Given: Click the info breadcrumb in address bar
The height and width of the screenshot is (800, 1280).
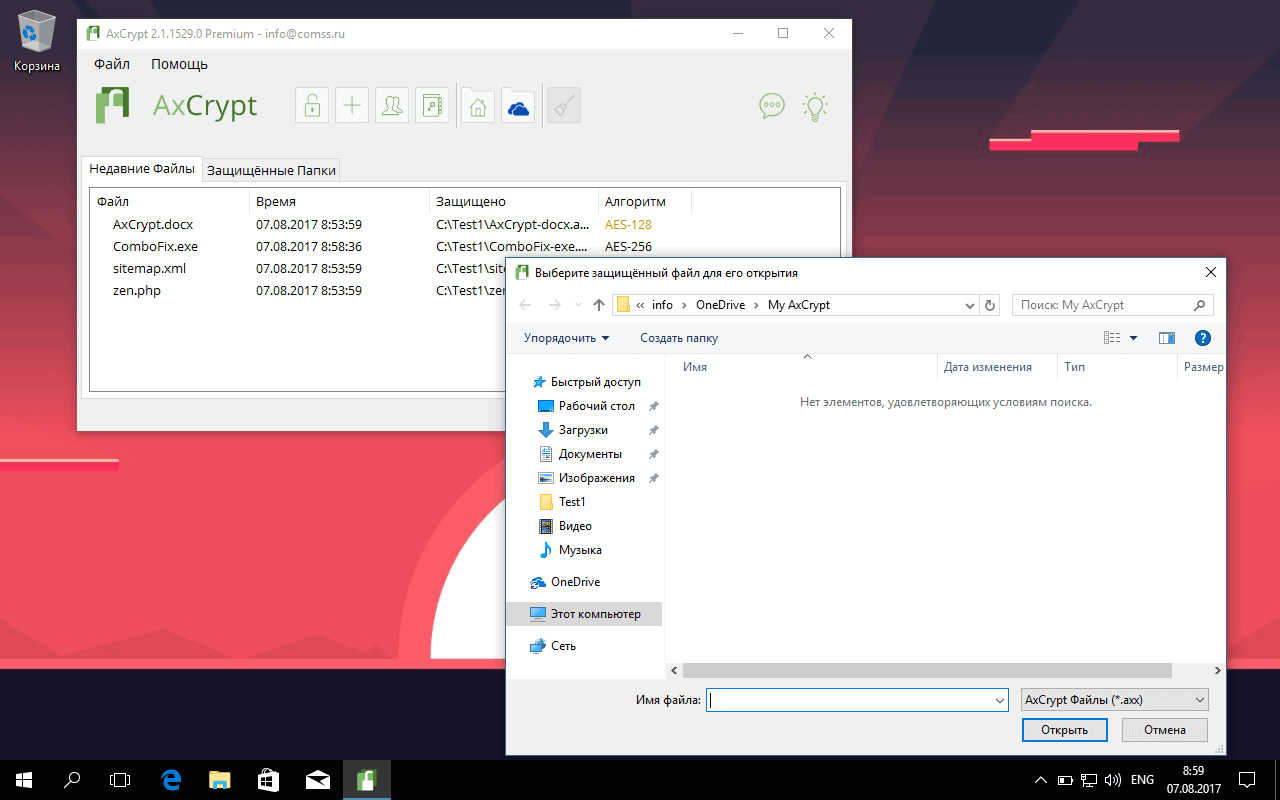Looking at the screenshot, I should click(662, 305).
